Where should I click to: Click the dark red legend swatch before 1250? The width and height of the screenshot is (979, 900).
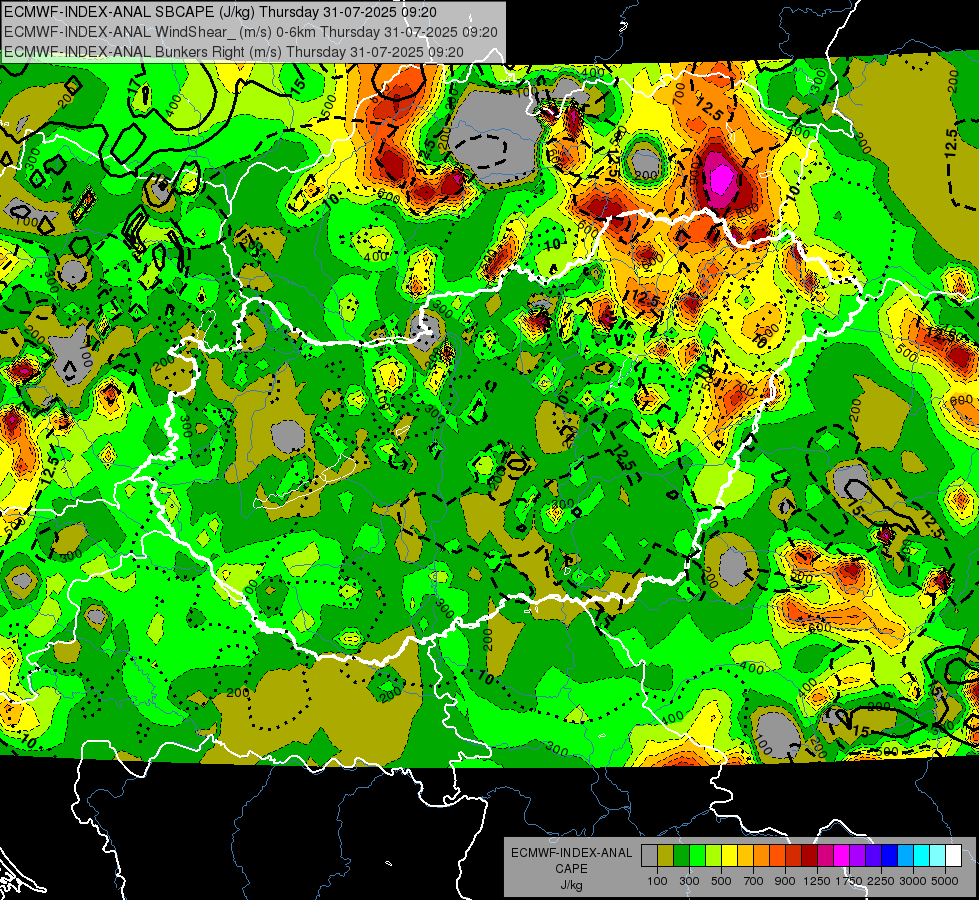pyautogui.click(x=810, y=856)
